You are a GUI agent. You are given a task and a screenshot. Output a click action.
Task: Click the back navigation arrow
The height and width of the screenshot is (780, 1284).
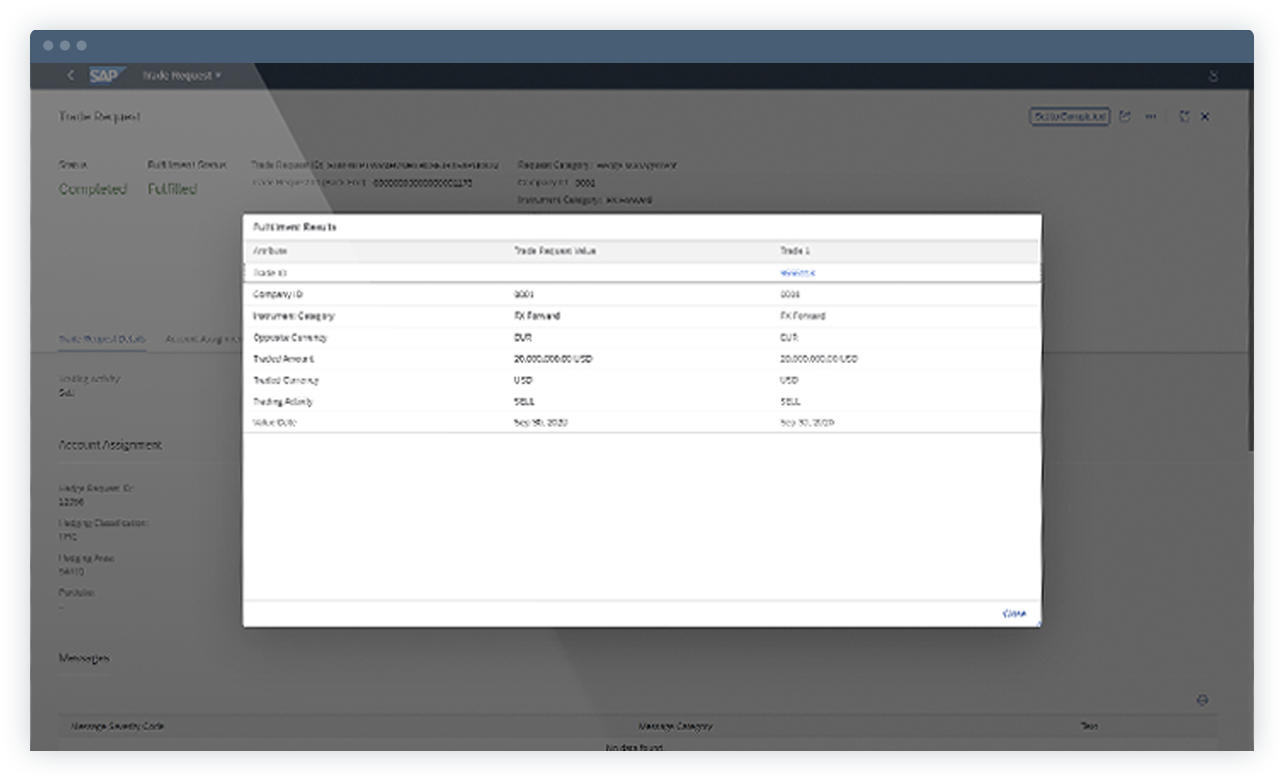click(70, 76)
